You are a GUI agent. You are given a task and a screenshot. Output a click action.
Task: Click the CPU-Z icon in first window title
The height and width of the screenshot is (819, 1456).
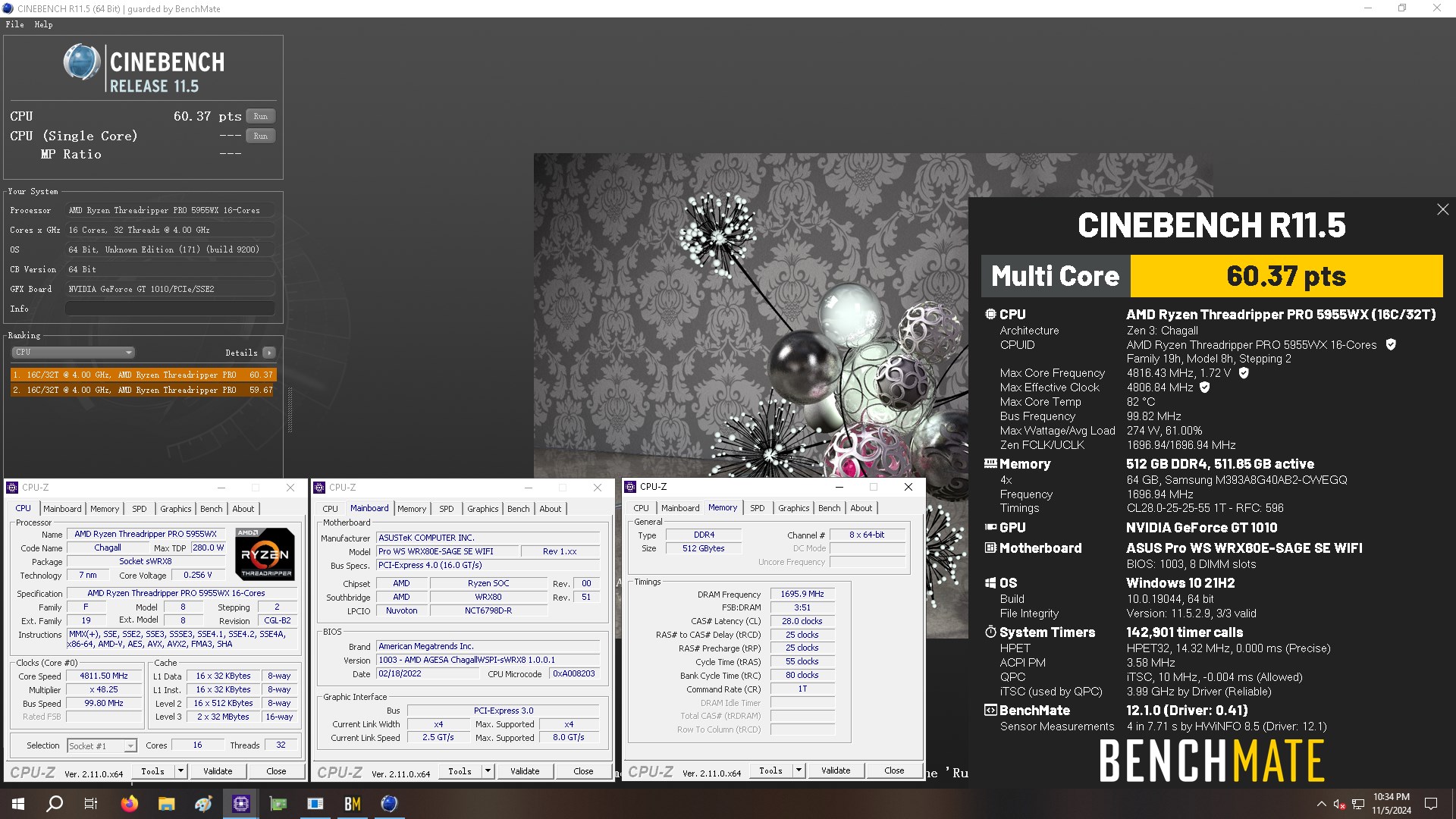(13, 488)
